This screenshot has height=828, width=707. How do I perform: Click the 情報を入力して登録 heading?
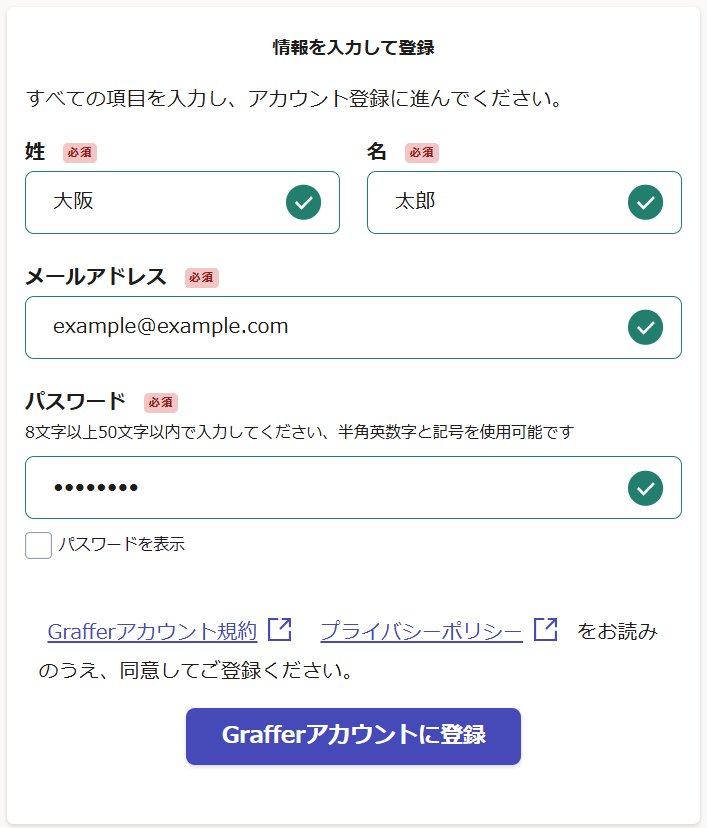pos(353,47)
